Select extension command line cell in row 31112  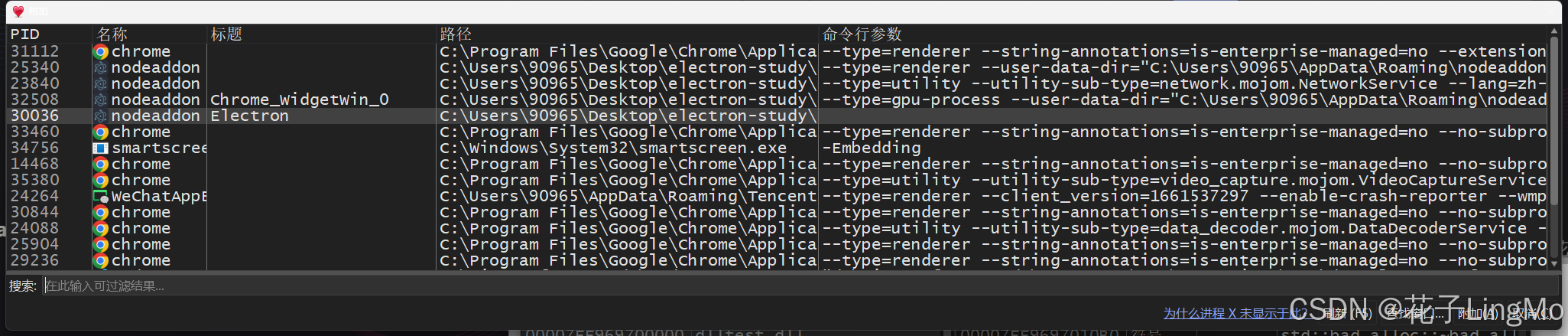[1184, 52]
